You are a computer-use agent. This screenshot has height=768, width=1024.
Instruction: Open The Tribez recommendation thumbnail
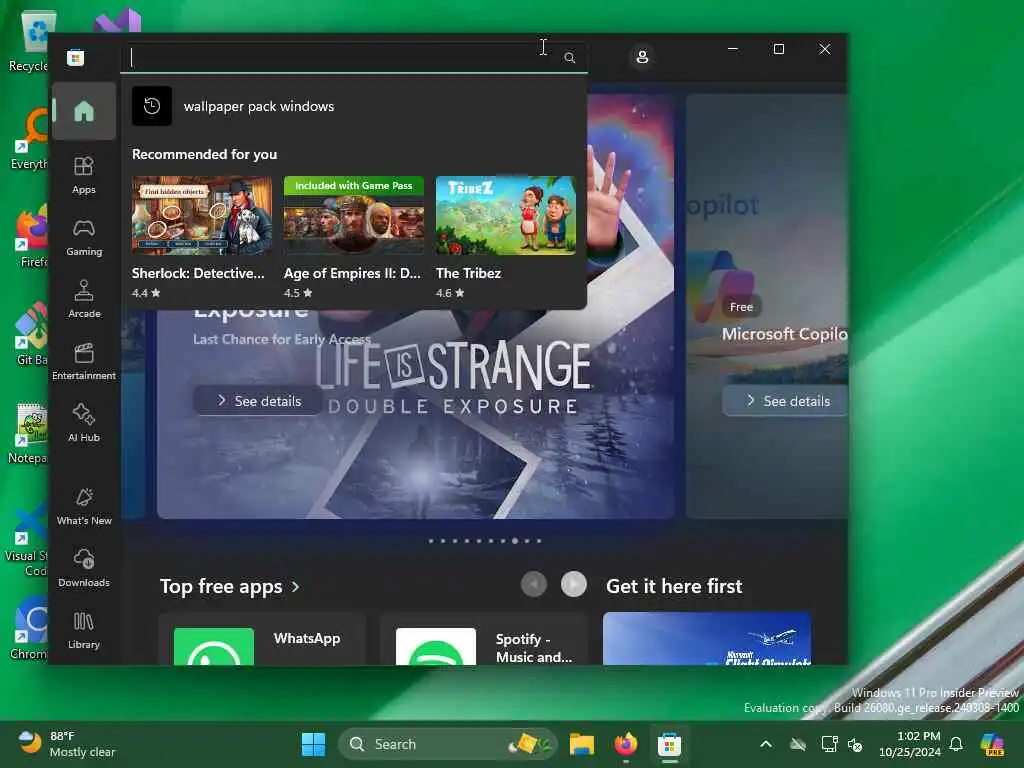tap(506, 215)
